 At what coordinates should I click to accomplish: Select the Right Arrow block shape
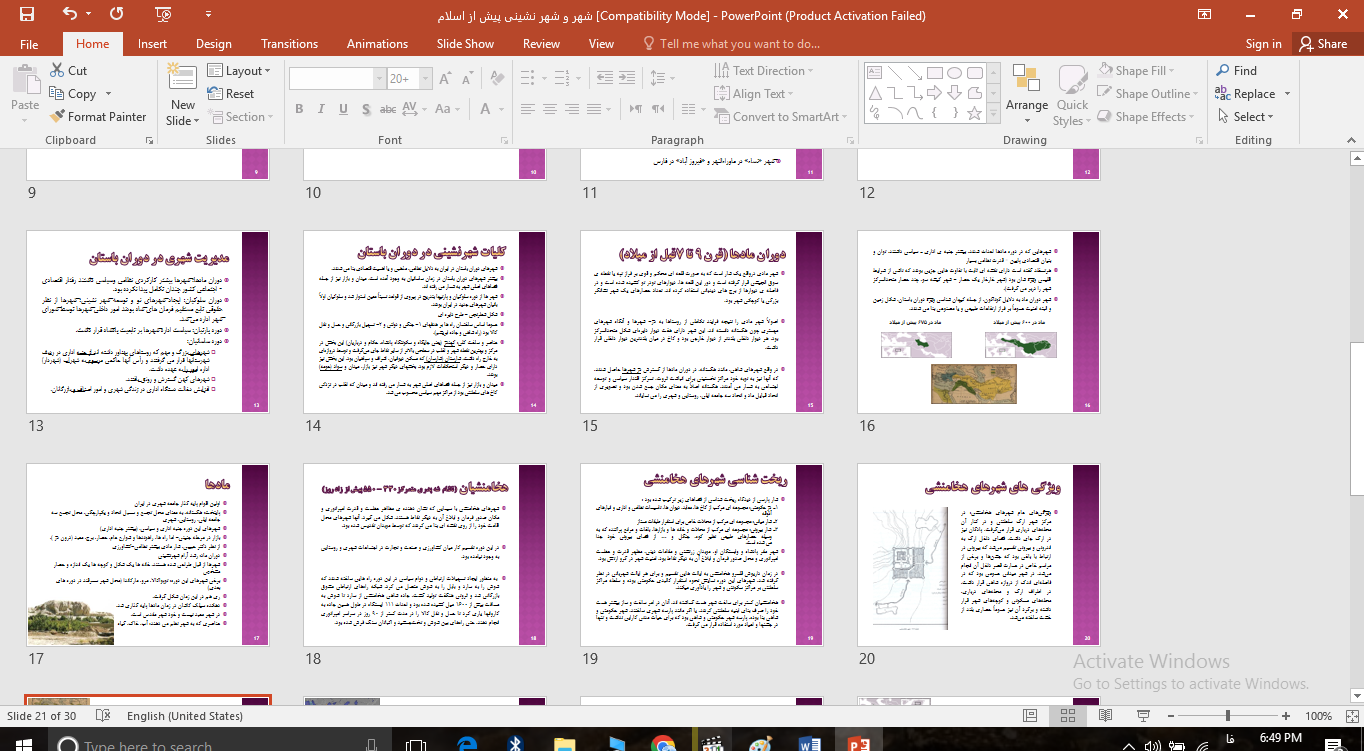point(934,93)
